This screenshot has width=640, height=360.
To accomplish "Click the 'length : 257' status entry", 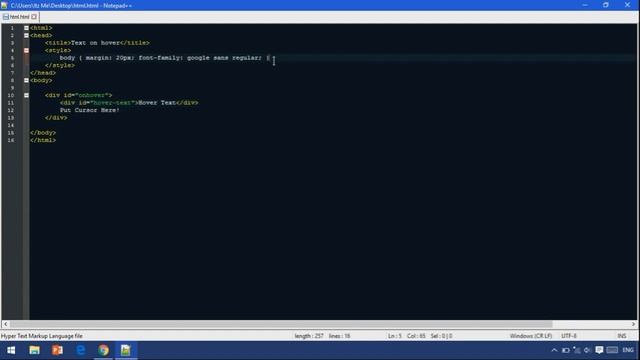I will tap(309, 336).
